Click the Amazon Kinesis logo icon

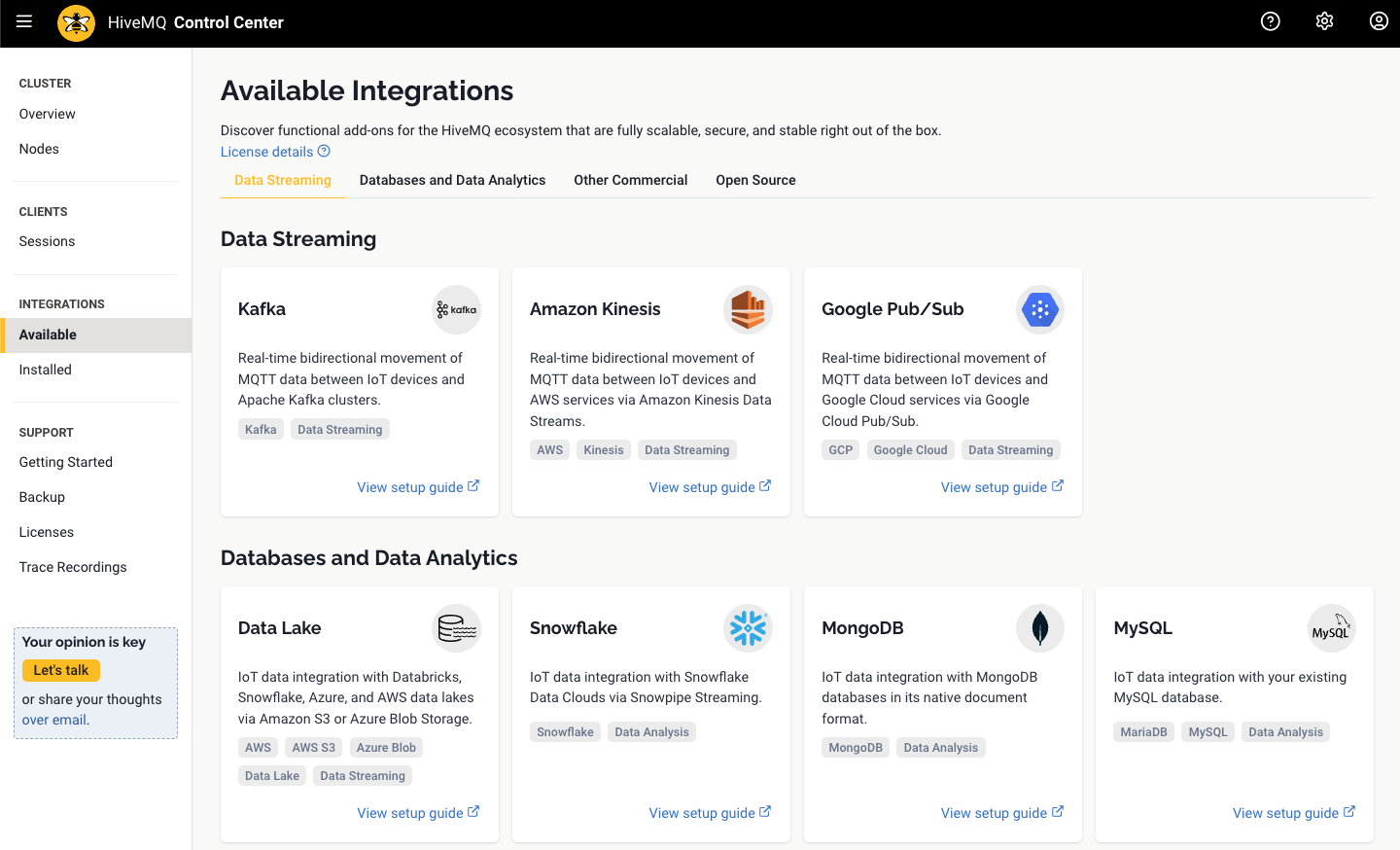click(749, 309)
